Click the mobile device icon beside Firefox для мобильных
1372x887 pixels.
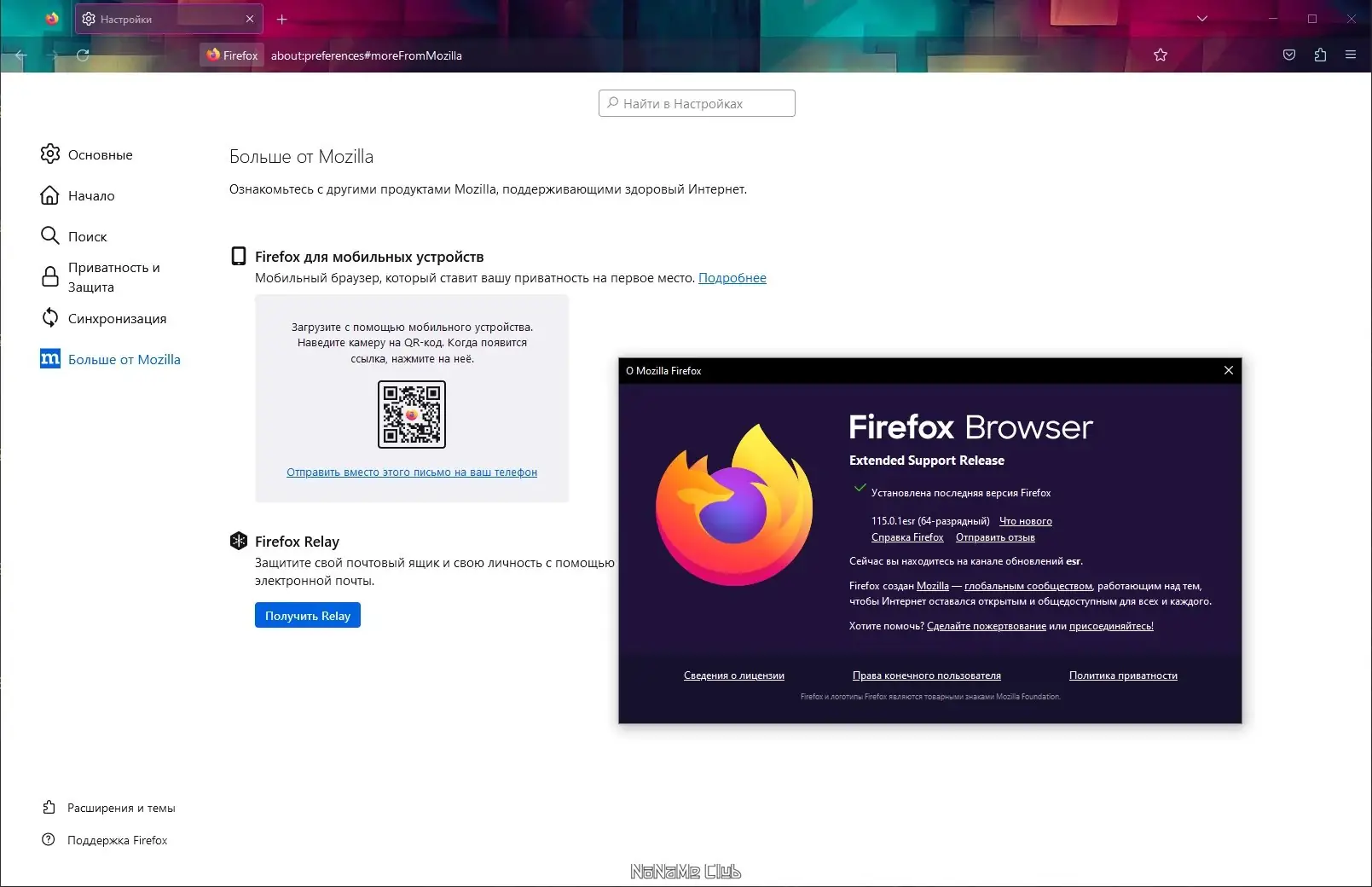(239, 256)
